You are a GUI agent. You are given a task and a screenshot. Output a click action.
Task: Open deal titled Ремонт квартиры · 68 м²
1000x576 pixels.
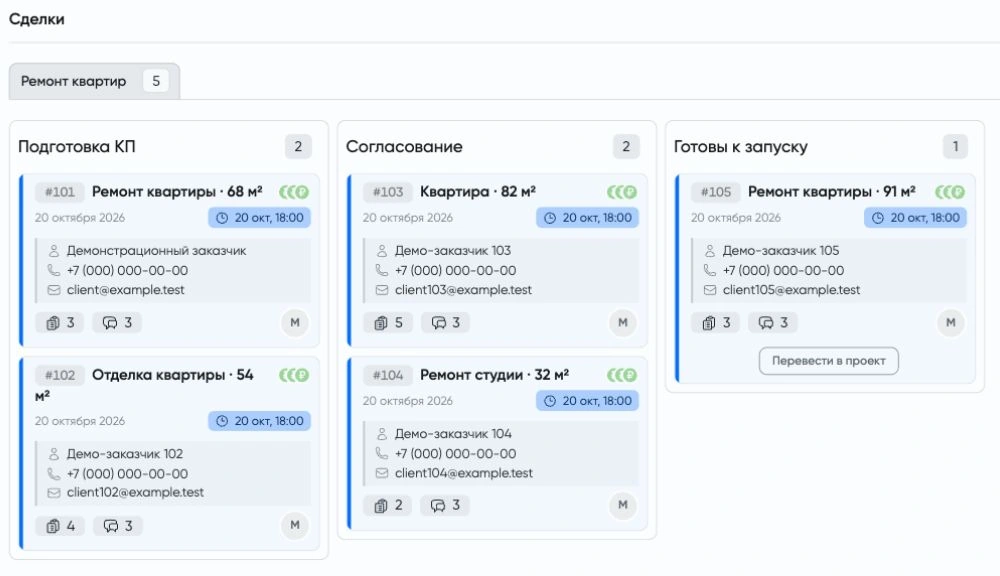point(177,192)
